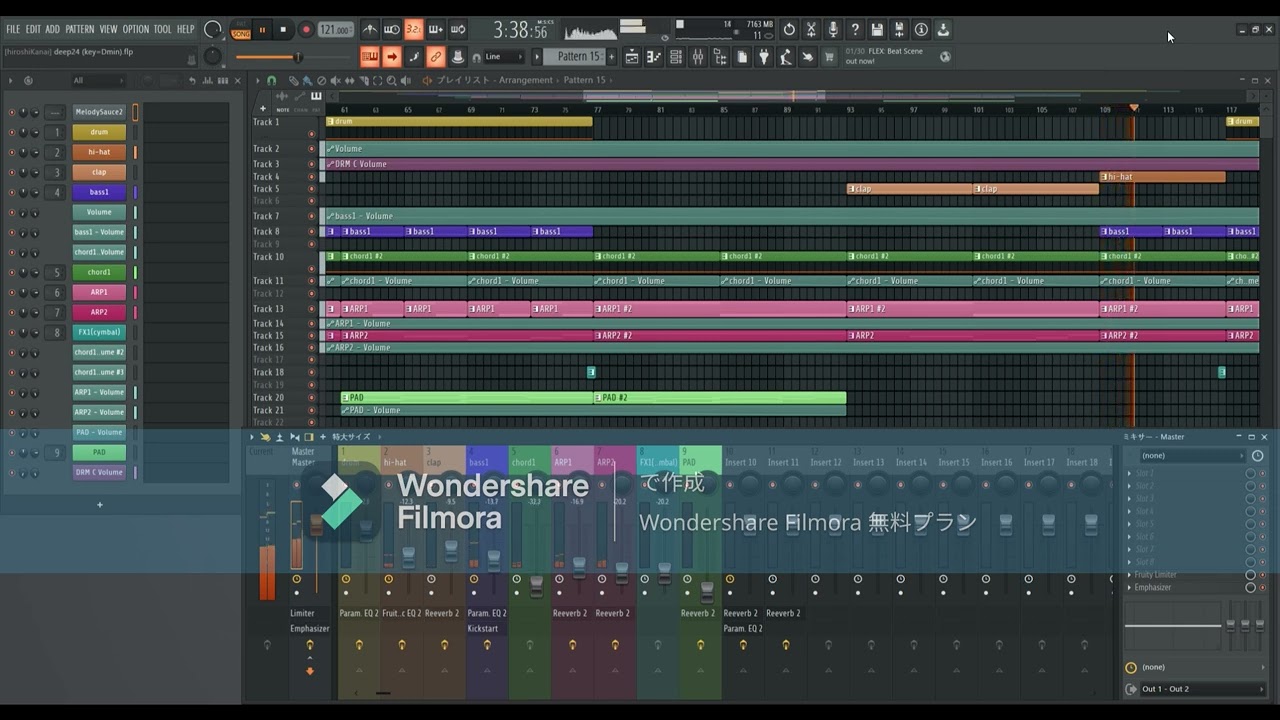Image resolution: width=1280 pixels, height=720 pixels.
Task: Toggle playlist snap magnet icon
Action: (x=271, y=80)
